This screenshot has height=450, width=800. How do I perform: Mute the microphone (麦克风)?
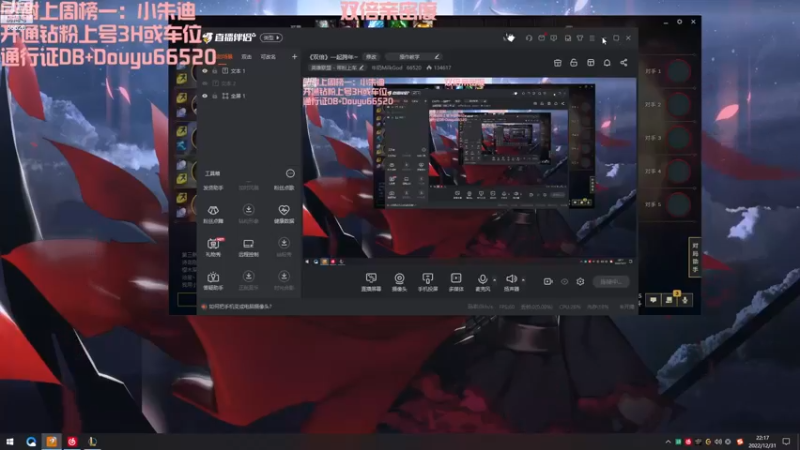482,282
